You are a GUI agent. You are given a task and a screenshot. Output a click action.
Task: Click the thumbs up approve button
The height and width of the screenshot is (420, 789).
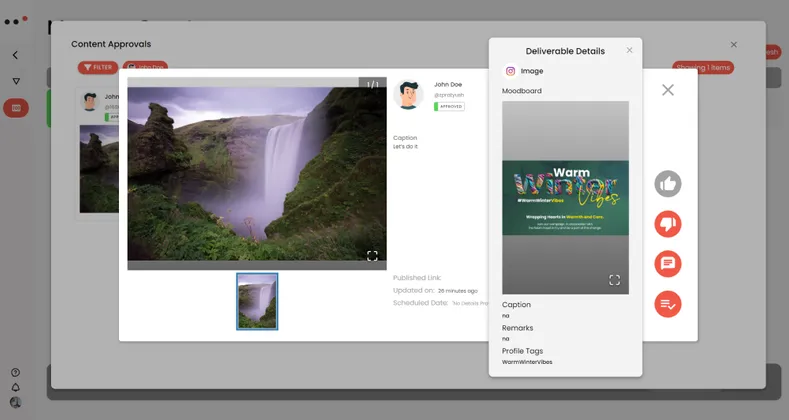(668, 184)
